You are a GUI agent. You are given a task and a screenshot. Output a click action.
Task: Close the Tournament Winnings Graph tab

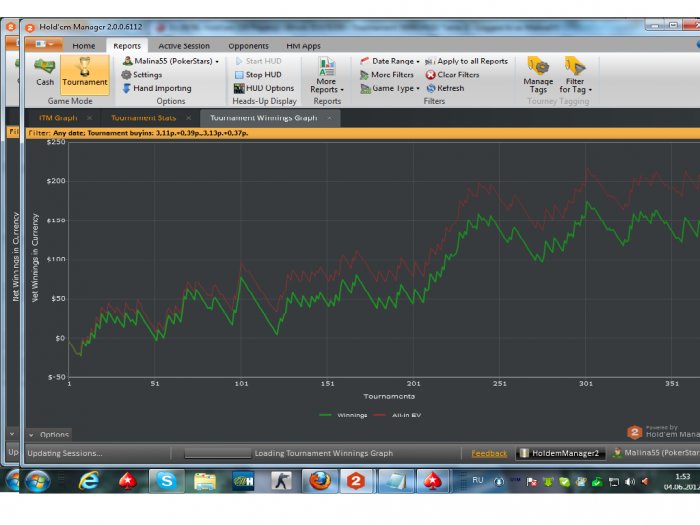coord(329,118)
